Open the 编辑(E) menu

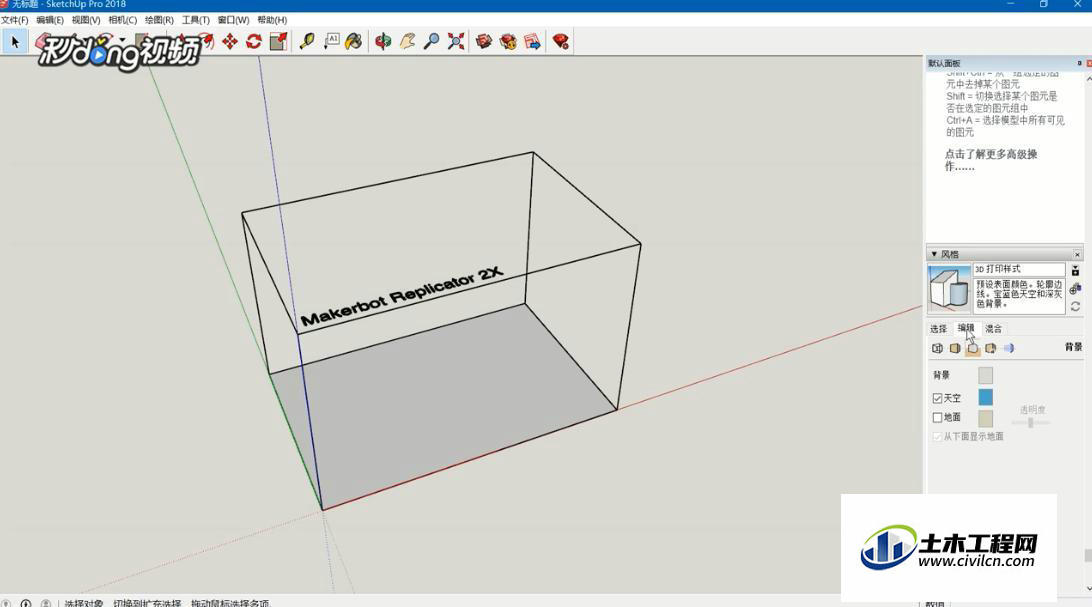click(49, 20)
